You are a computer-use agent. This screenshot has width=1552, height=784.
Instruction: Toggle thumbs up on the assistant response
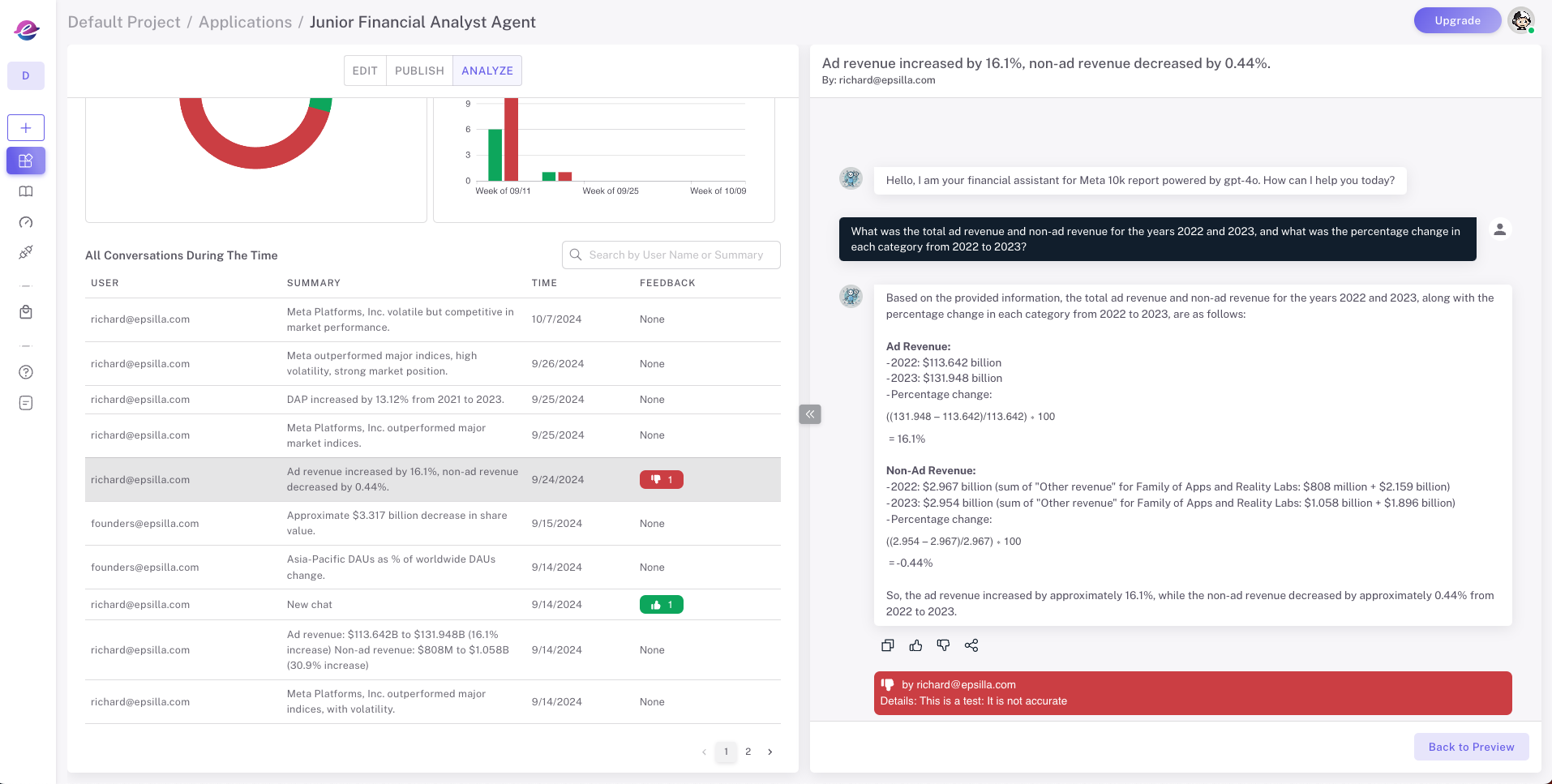(915, 645)
